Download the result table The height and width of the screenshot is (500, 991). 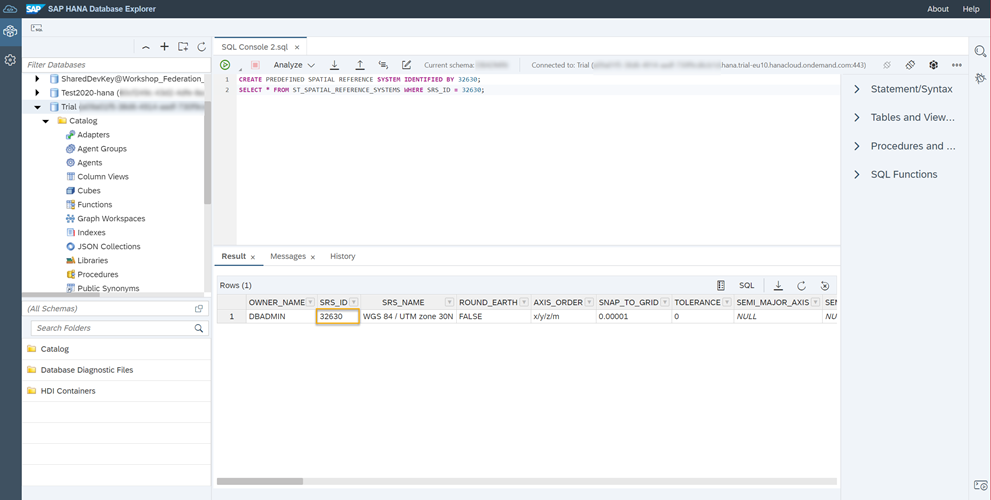tap(778, 285)
